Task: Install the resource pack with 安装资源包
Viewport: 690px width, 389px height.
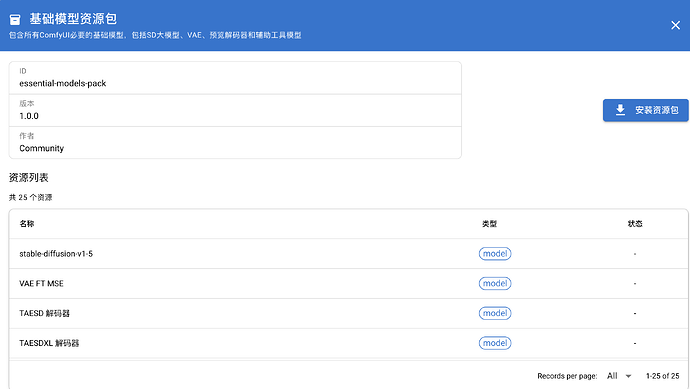Action: pyautogui.click(x=646, y=110)
